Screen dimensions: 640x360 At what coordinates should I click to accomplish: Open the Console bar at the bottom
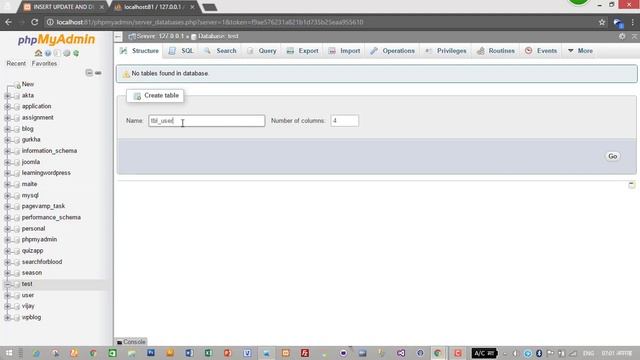click(131, 342)
